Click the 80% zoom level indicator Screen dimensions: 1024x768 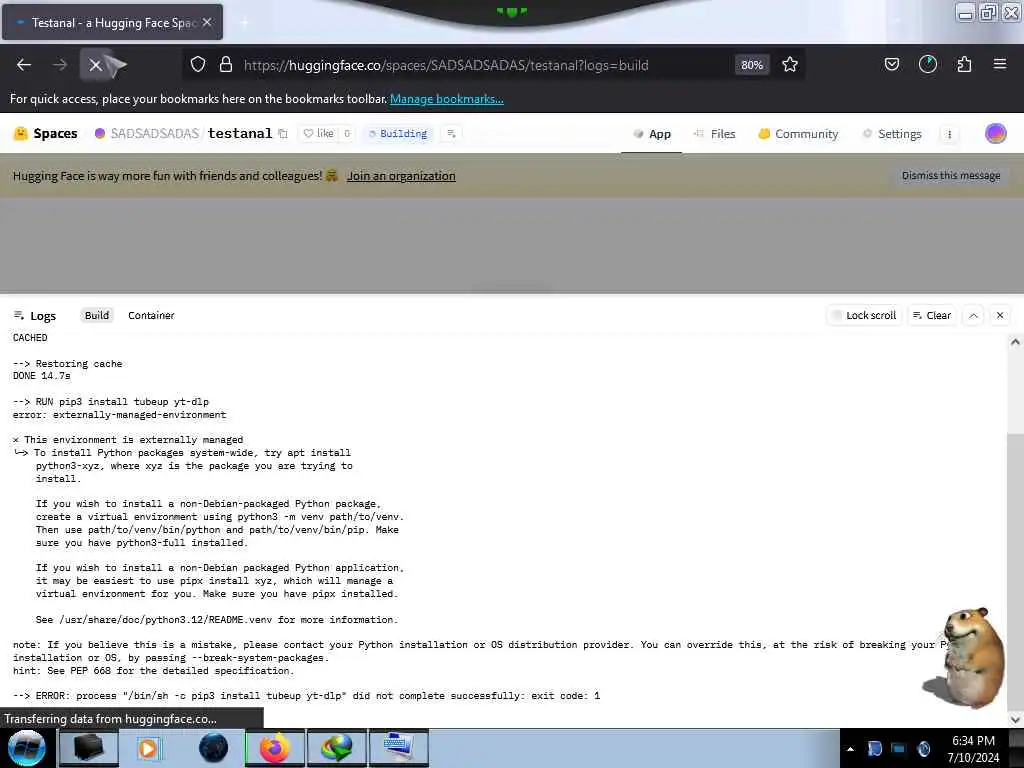[x=752, y=65]
